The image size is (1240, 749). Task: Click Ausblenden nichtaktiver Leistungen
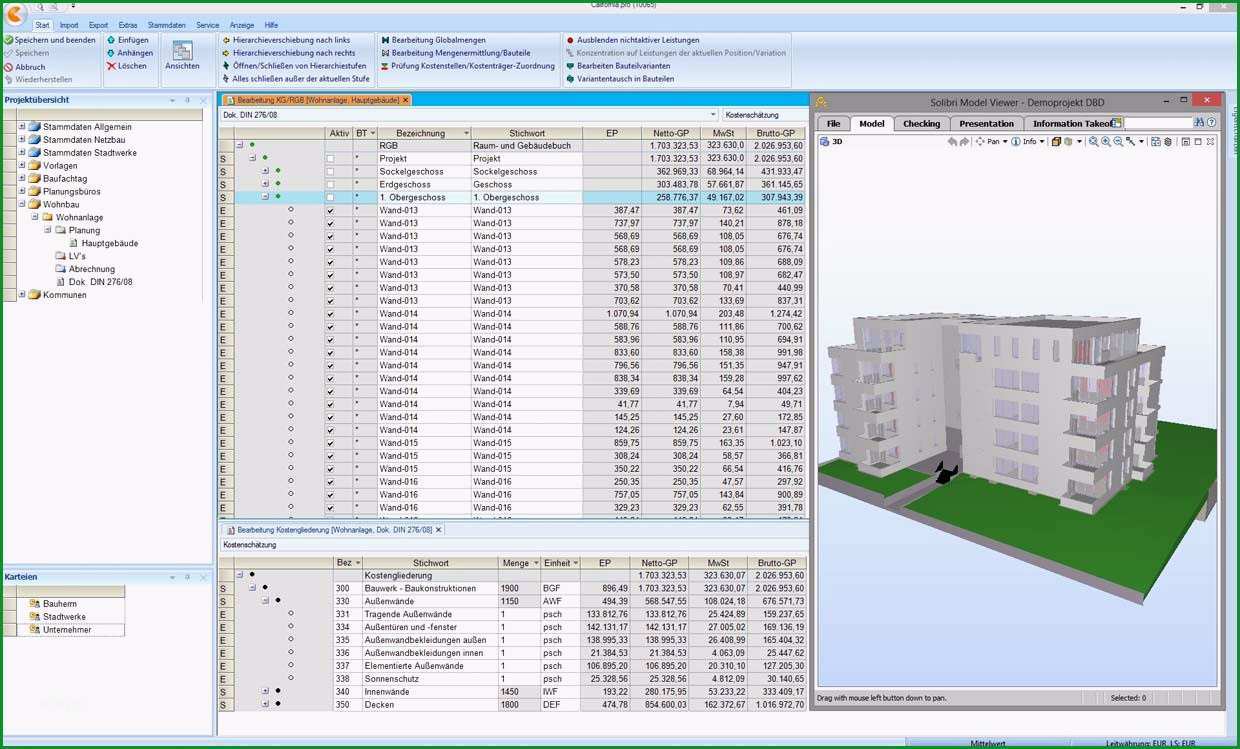coord(632,40)
